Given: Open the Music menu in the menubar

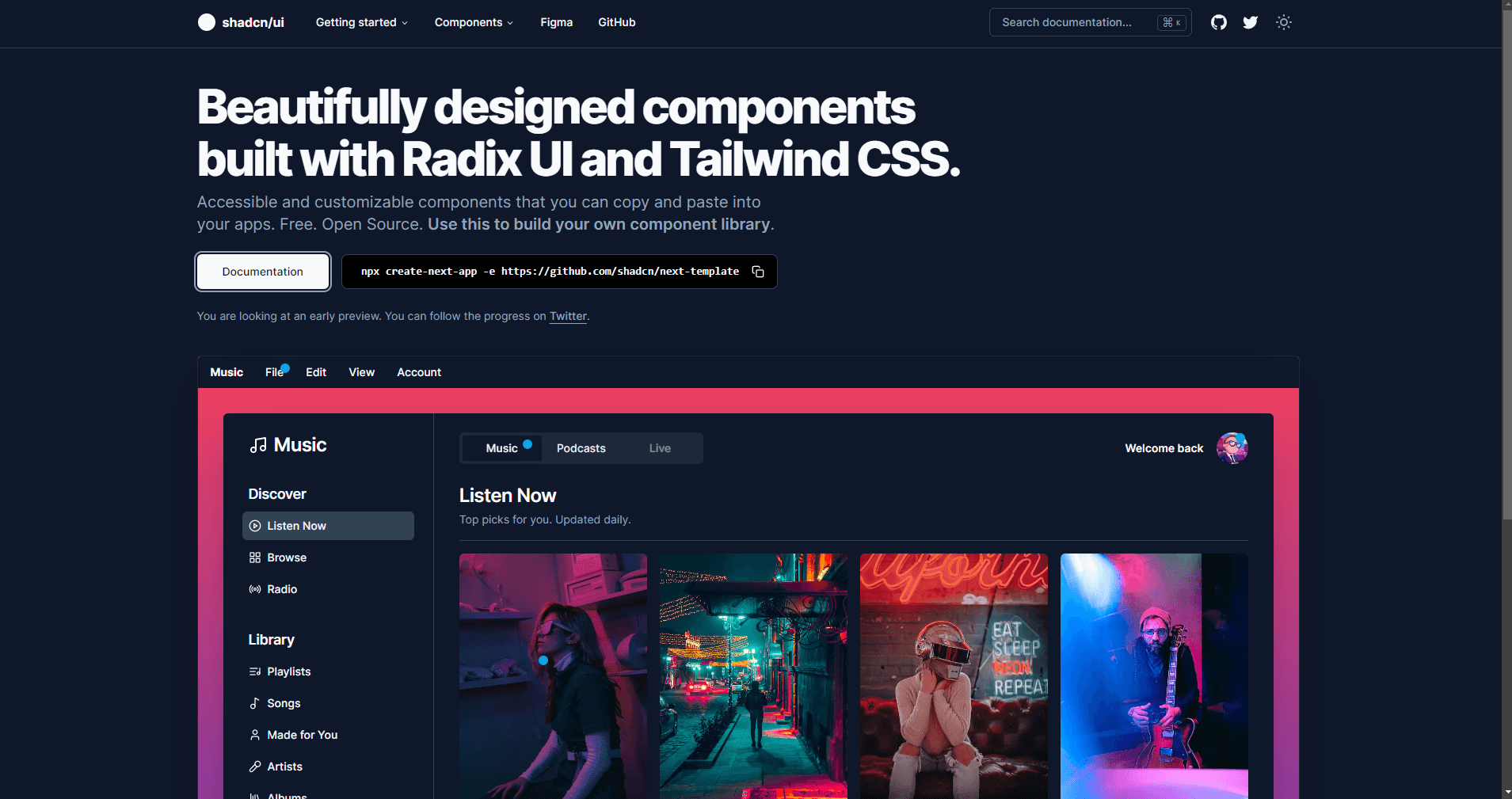Looking at the screenshot, I should click(227, 372).
